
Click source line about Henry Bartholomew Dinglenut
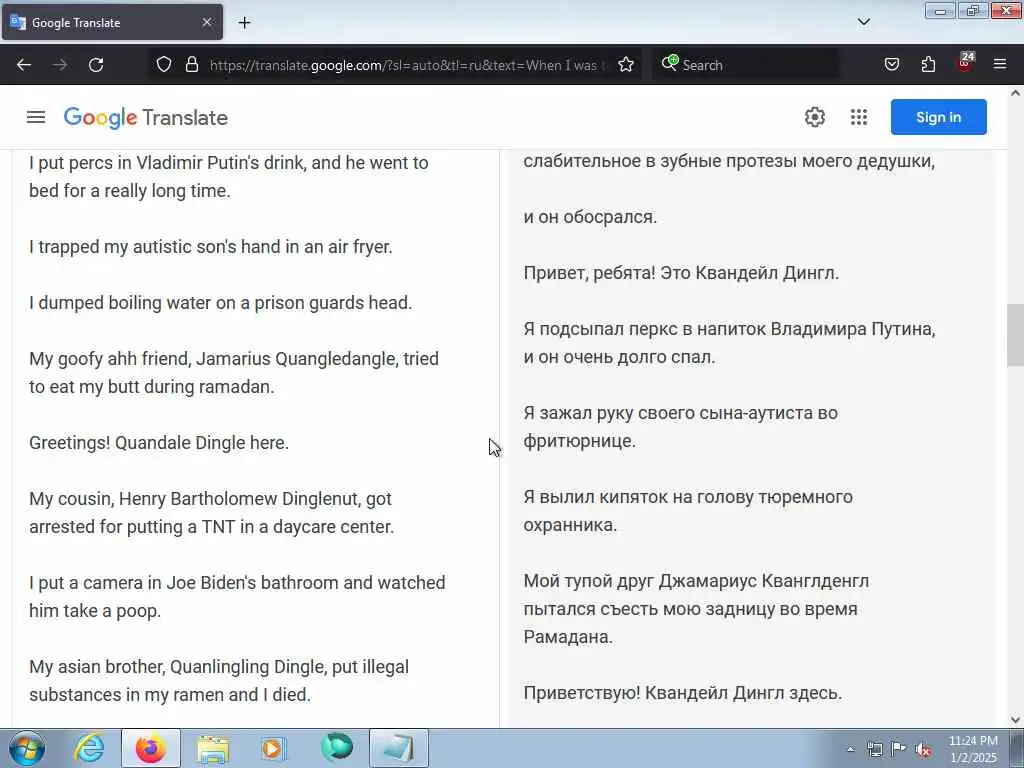click(212, 513)
